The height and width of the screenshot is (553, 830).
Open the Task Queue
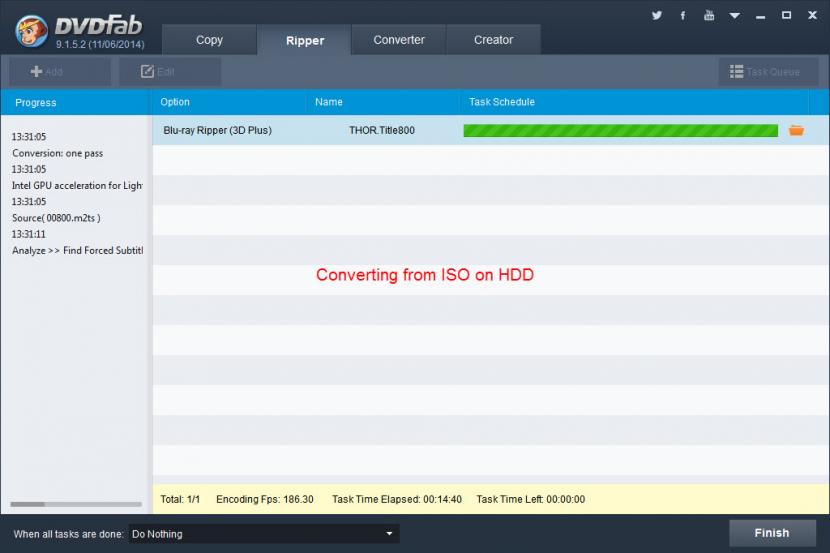point(768,71)
